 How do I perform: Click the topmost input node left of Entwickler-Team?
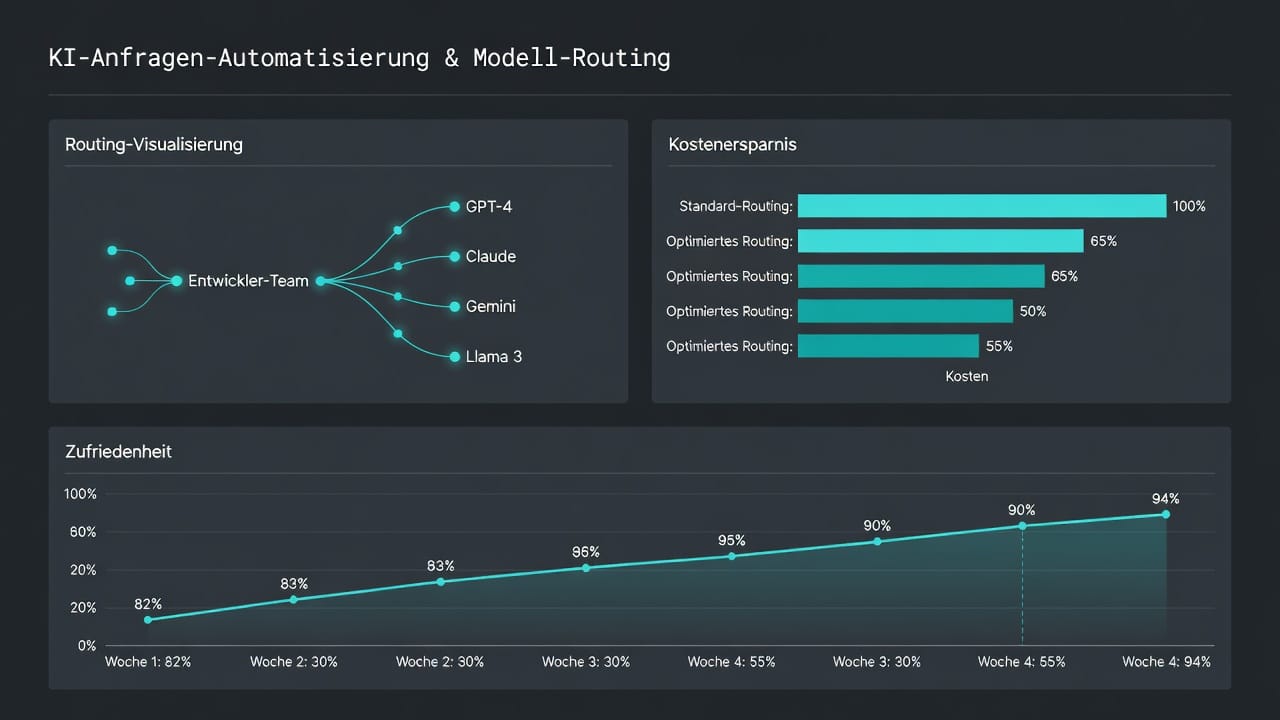(112, 250)
